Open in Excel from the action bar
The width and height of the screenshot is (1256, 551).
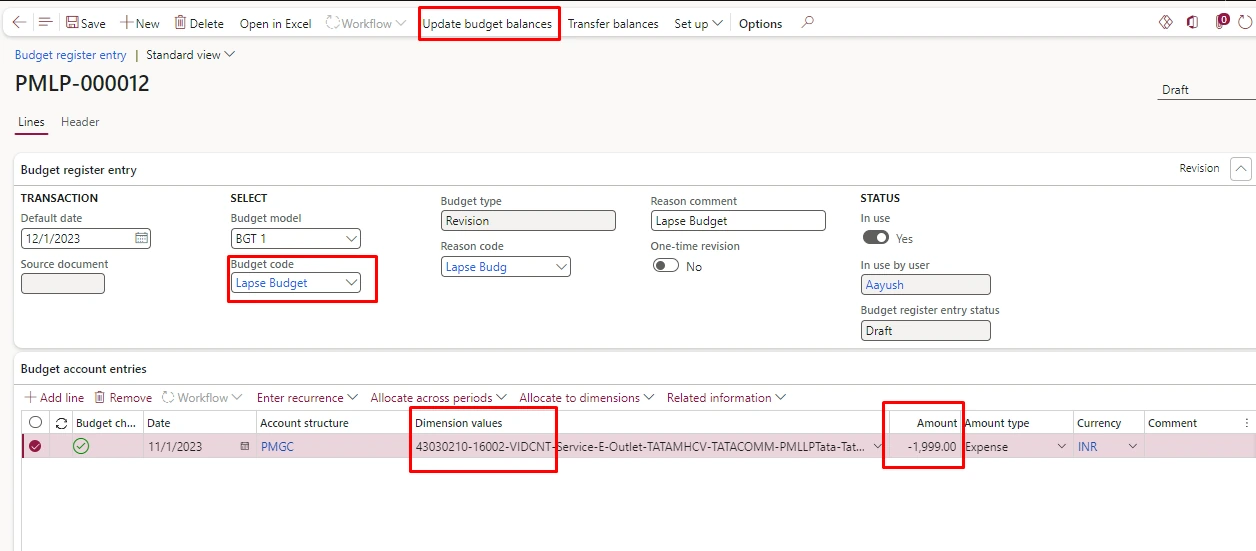pyautogui.click(x=276, y=23)
